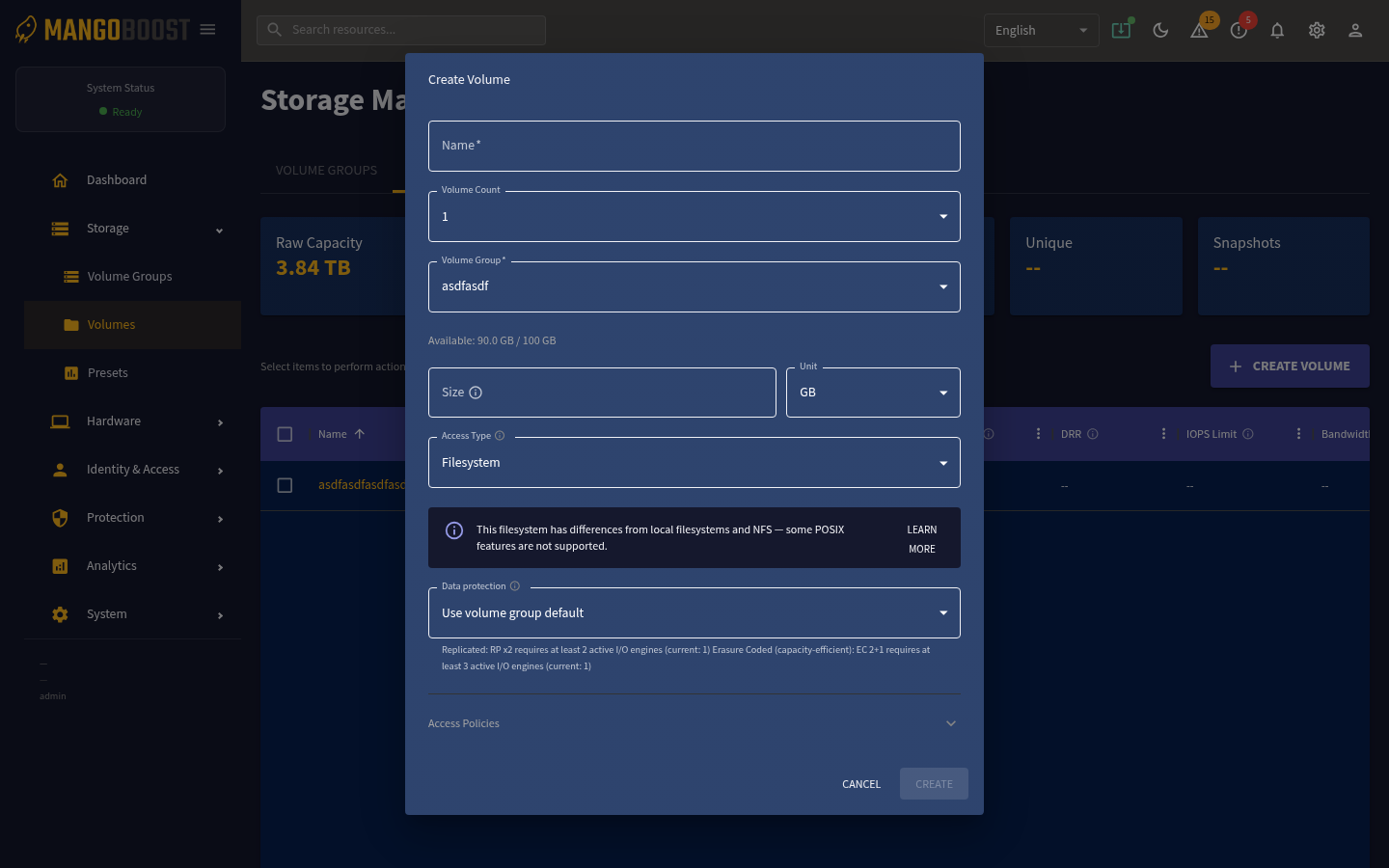Image resolution: width=1389 pixels, height=868 pixels.
Task: Select Volumes in sidebar
Action: pos(132,325)
